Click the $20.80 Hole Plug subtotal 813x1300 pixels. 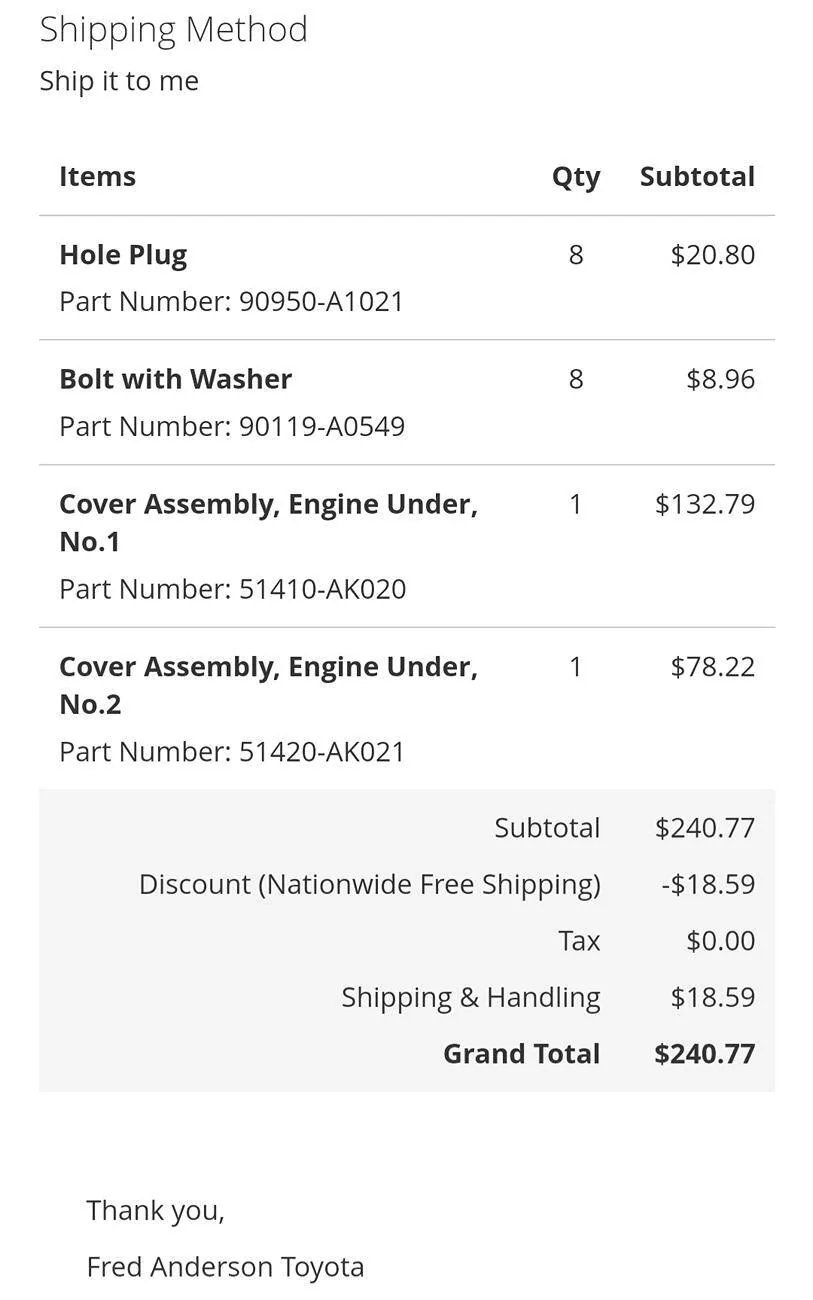(713, 255)
